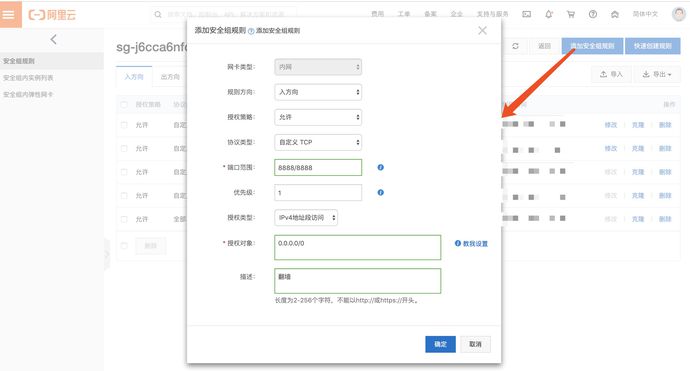Open the cloud shell terminal icon
Image resolution: width=690 pixels, height=371 pixels.
tap(526, 15)
